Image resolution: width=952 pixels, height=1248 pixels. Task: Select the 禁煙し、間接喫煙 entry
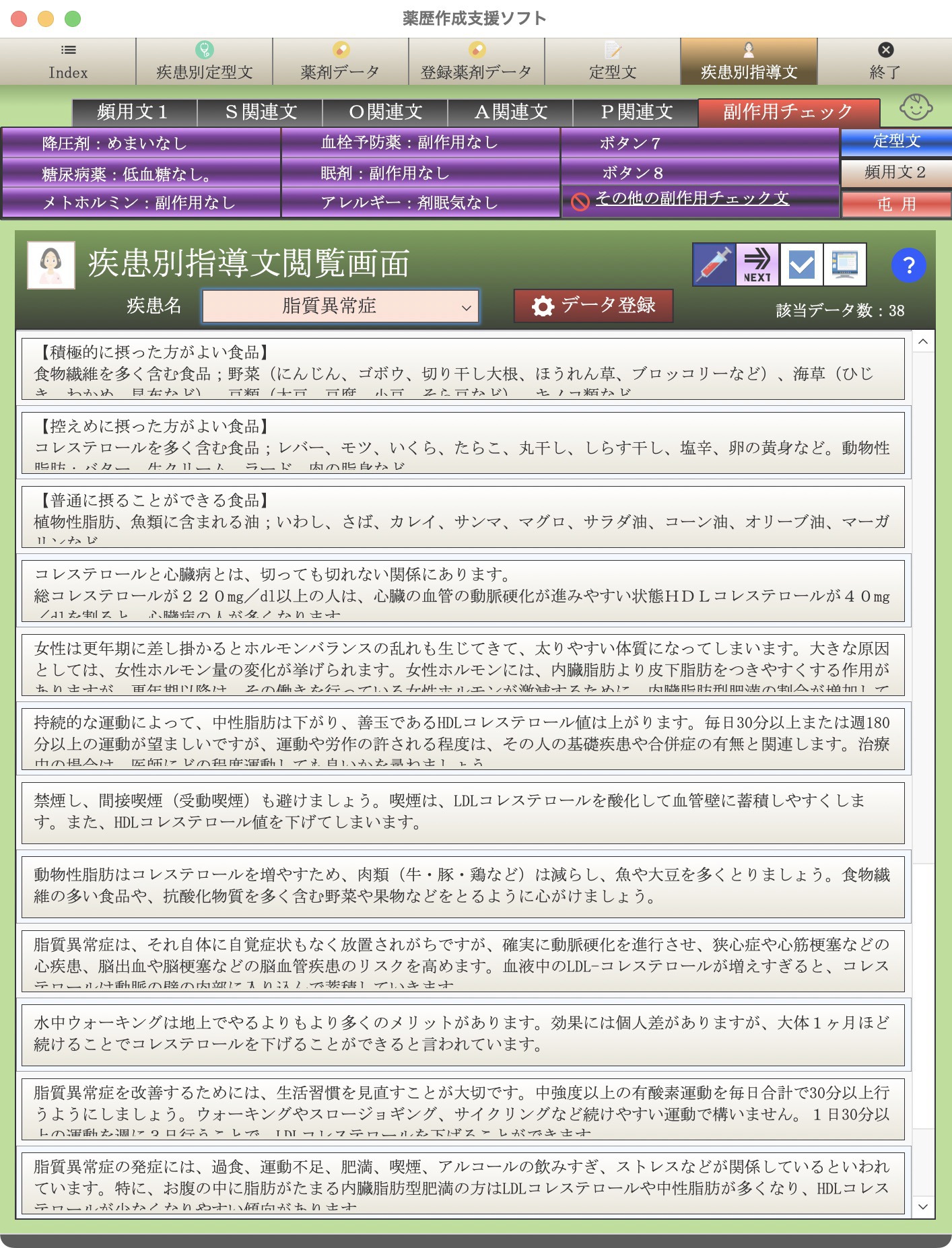click(463, 812)
